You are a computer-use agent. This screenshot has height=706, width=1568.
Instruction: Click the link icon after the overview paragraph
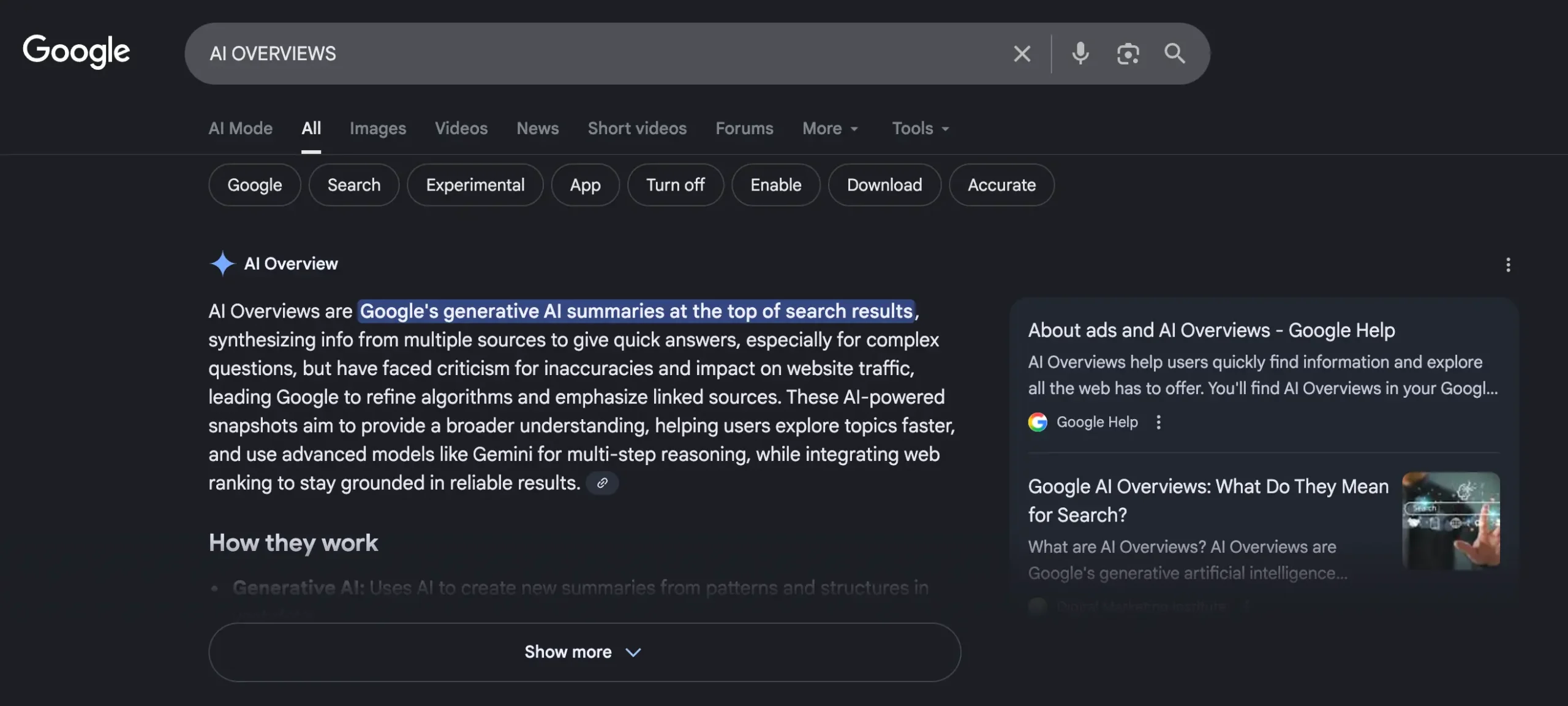click(x=602, y=483)
